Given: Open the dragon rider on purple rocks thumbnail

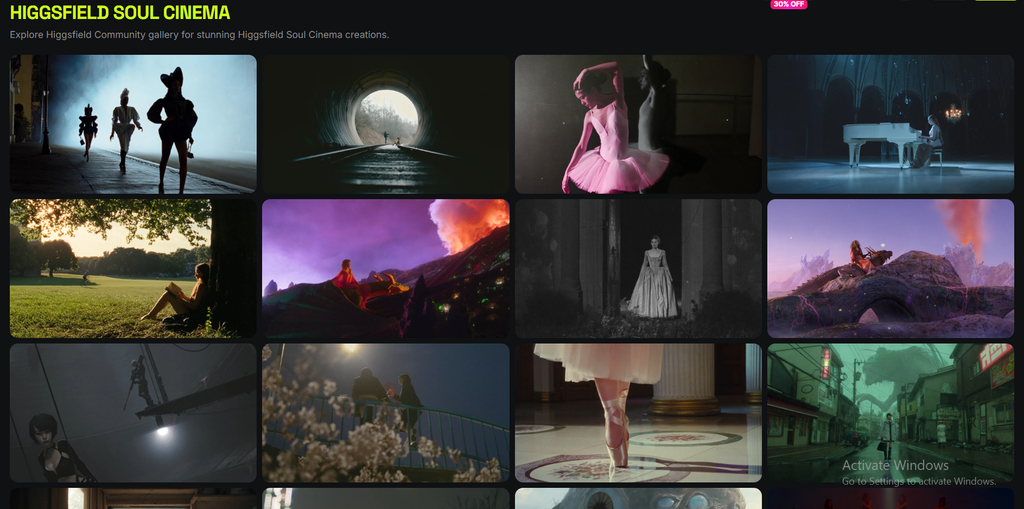Looking at the screenshot, I should coord(891,269).
